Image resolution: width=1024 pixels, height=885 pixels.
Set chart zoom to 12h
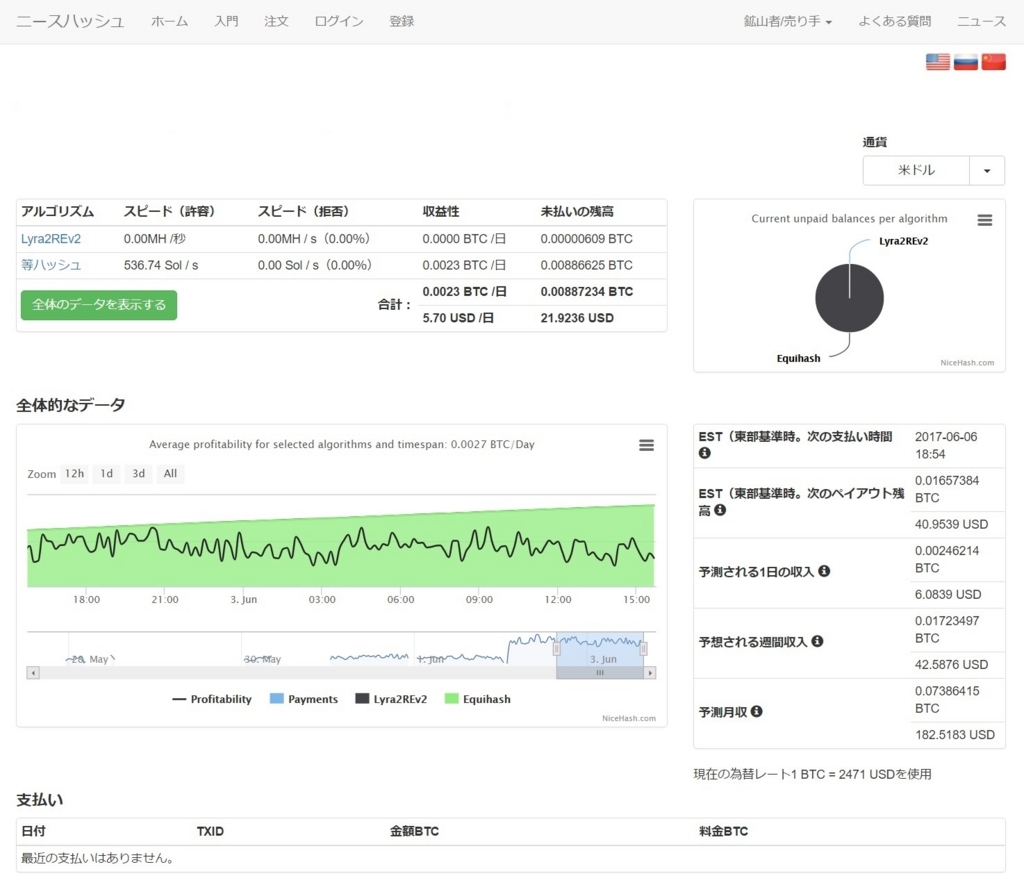(74, 474)
